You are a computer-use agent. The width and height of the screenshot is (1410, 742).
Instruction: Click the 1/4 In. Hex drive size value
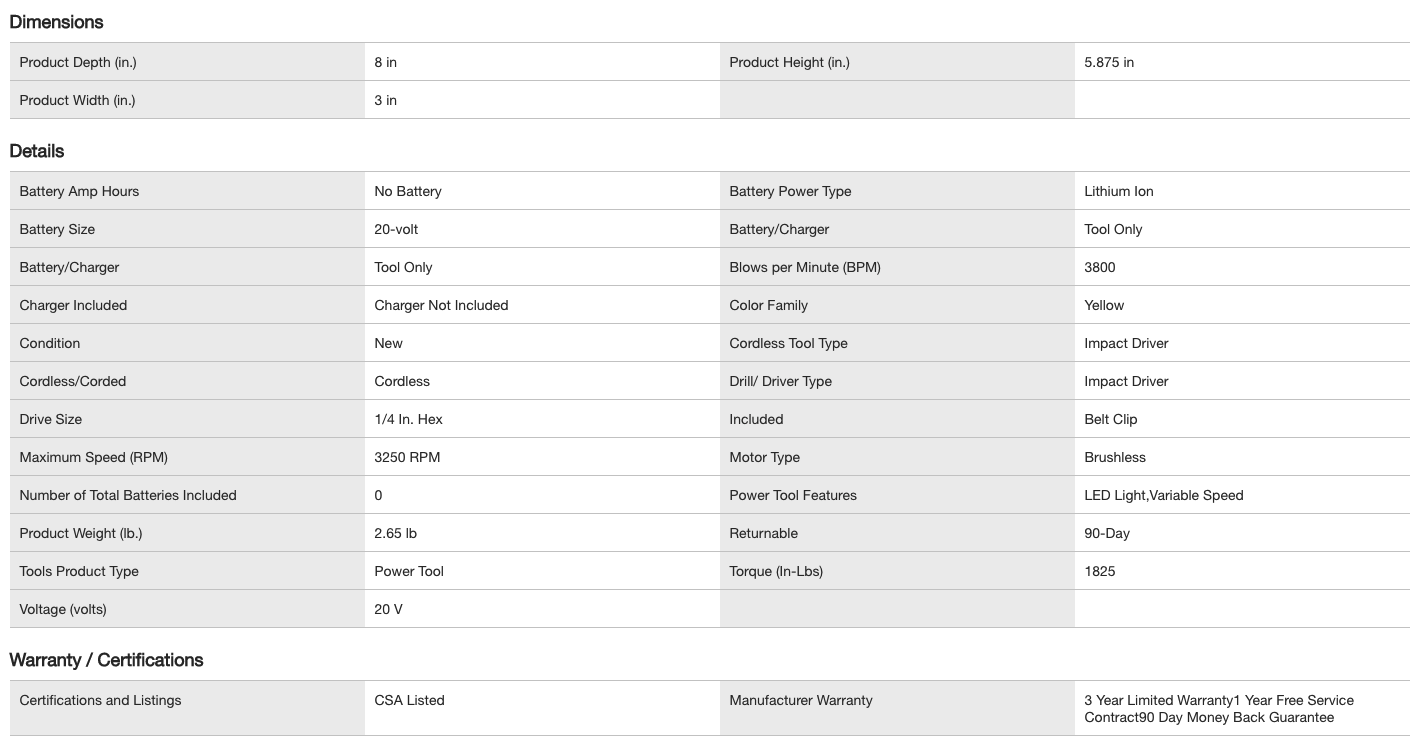pos(408,419)
